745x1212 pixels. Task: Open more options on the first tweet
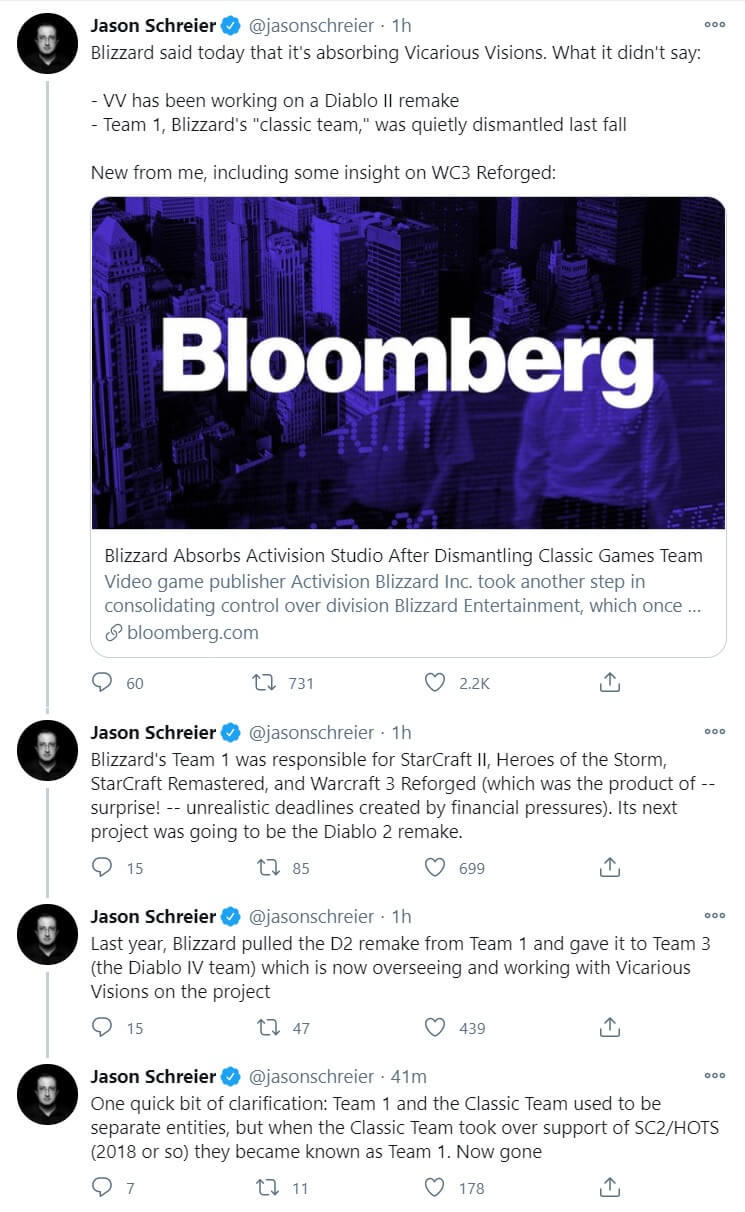(714, 25)
